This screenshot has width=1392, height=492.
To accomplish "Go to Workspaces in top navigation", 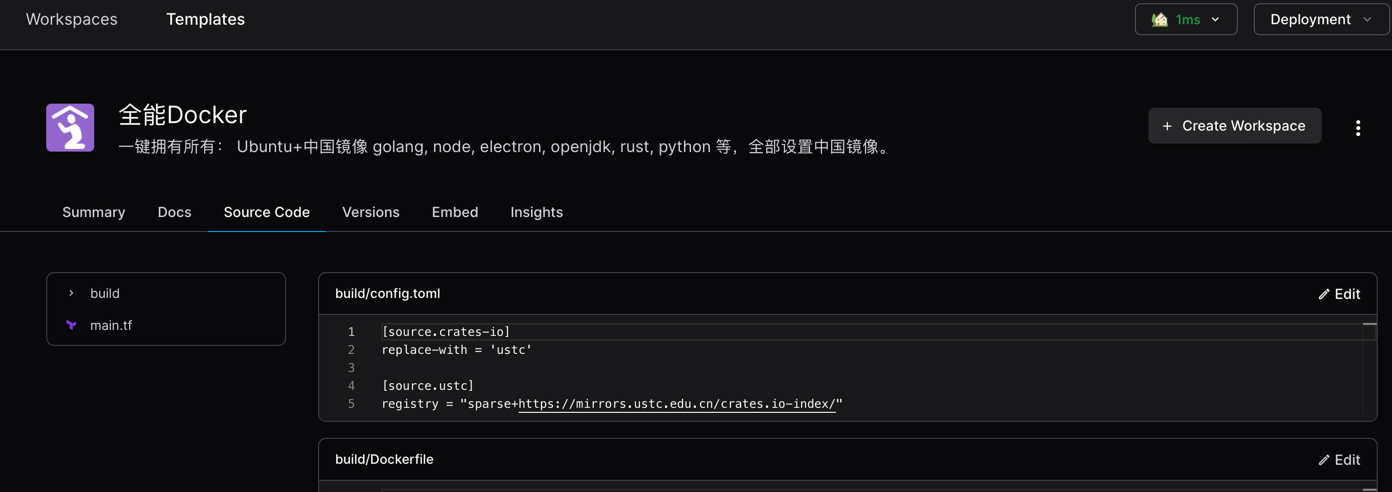I will coord(71,19).
